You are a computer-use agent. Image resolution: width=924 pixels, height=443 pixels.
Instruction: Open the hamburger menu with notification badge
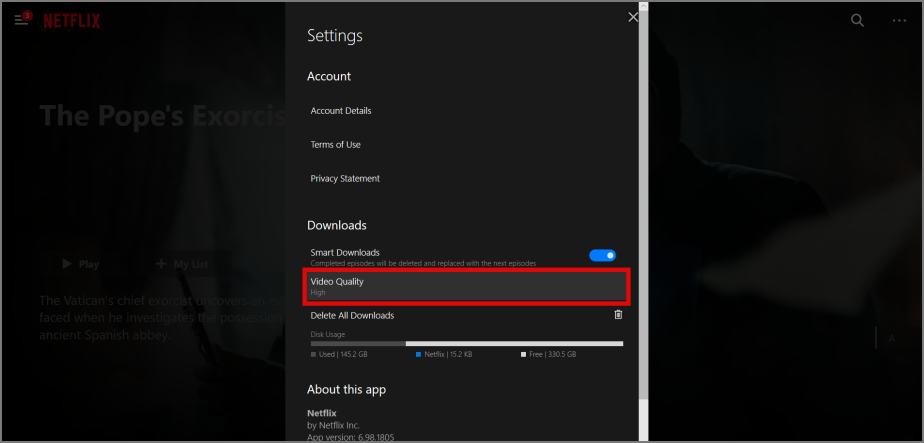pos(23,19)
